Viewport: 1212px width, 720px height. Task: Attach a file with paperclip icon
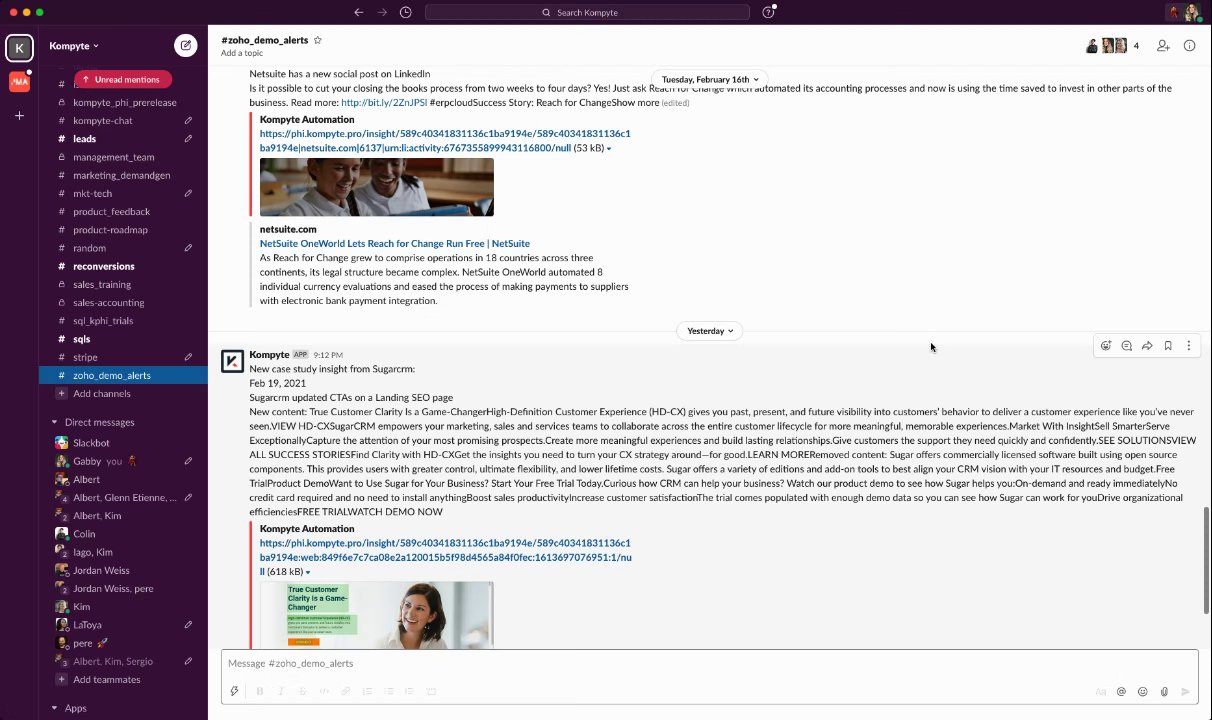pos(1164,691)
